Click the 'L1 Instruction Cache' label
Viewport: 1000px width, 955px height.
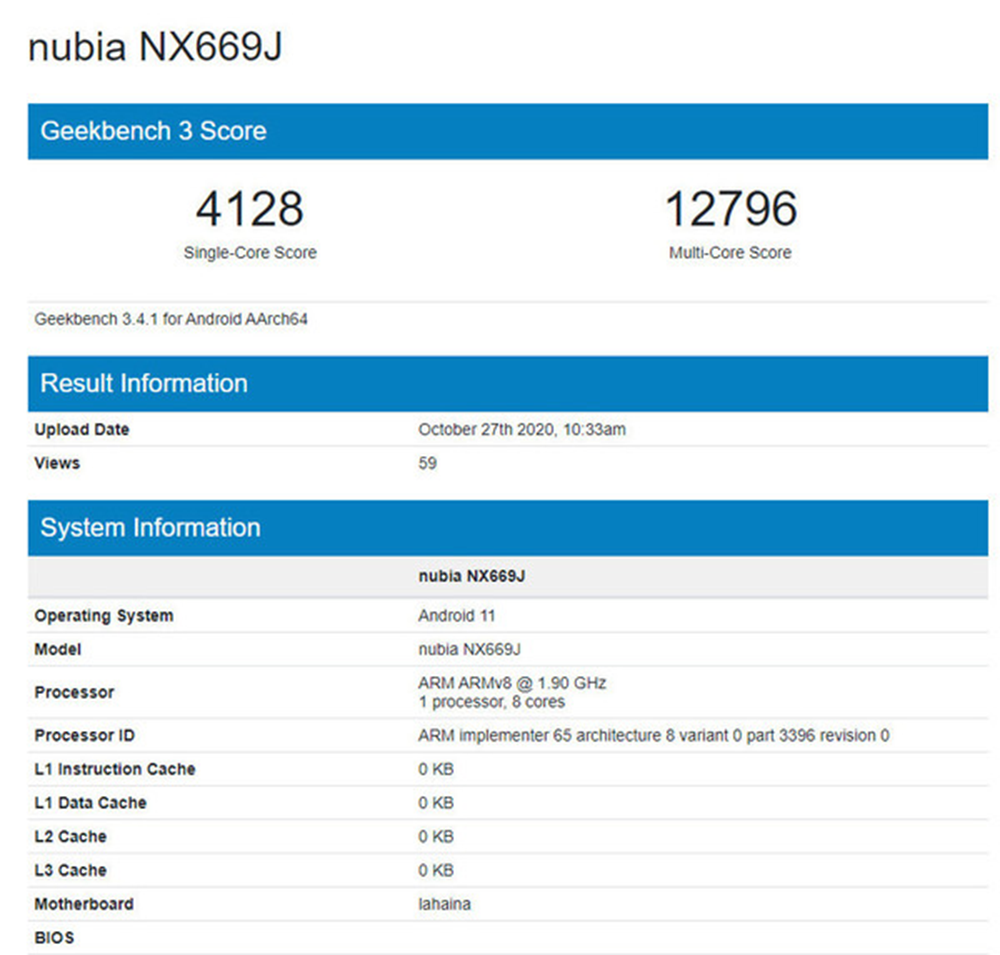click(x=115, y=769)
